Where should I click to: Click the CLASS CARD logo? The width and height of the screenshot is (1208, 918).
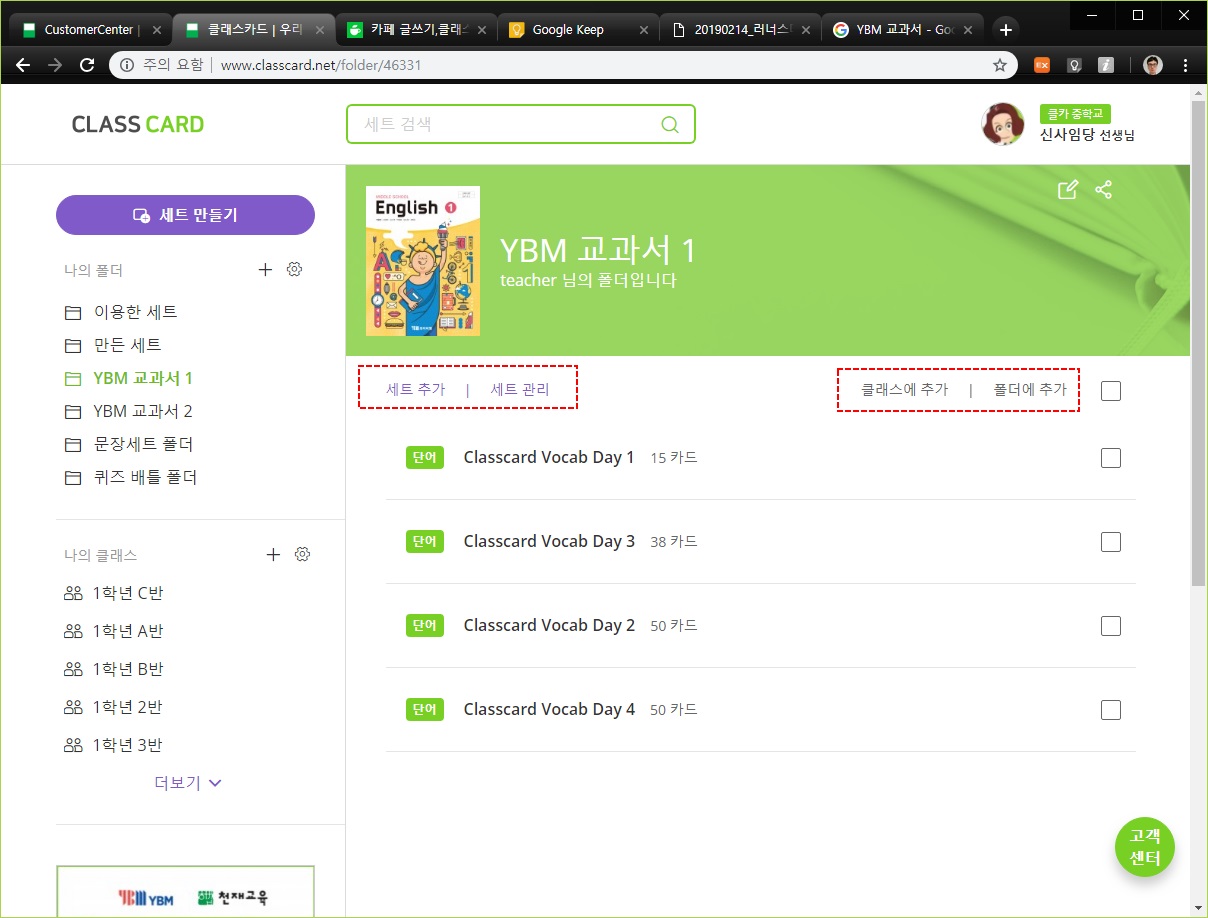138,125
